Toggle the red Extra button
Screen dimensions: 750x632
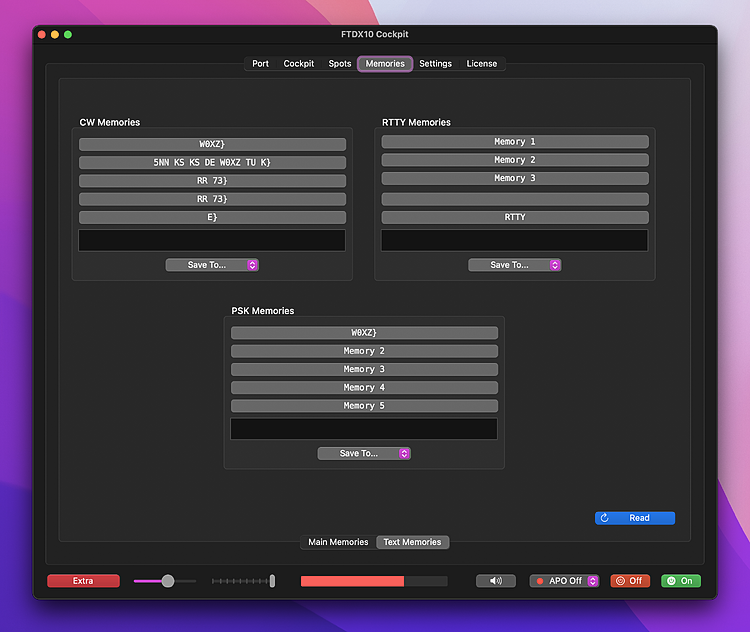(83, 581)
